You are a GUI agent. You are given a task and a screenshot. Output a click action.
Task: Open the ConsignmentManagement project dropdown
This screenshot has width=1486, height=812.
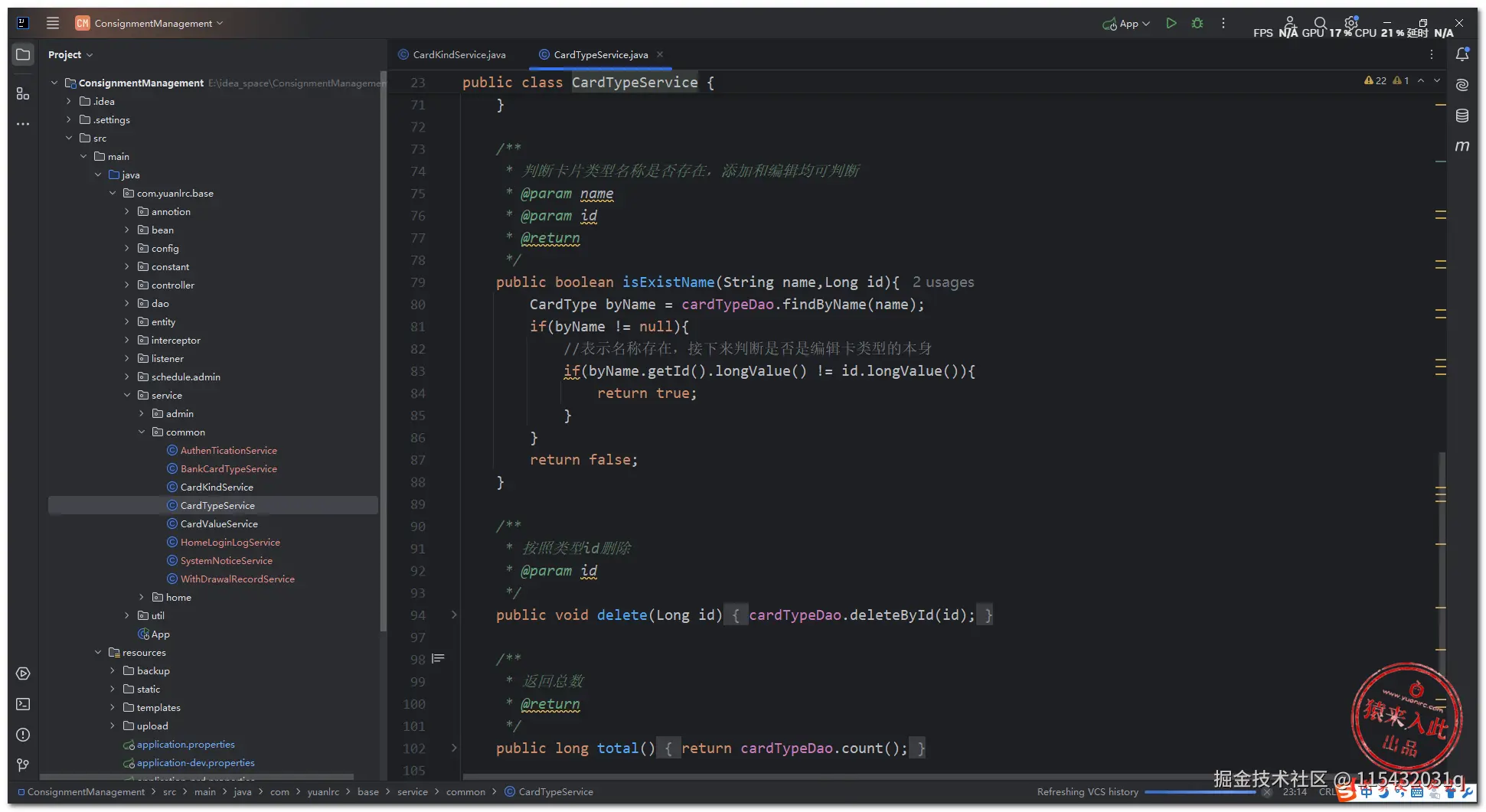click(149, 23)
